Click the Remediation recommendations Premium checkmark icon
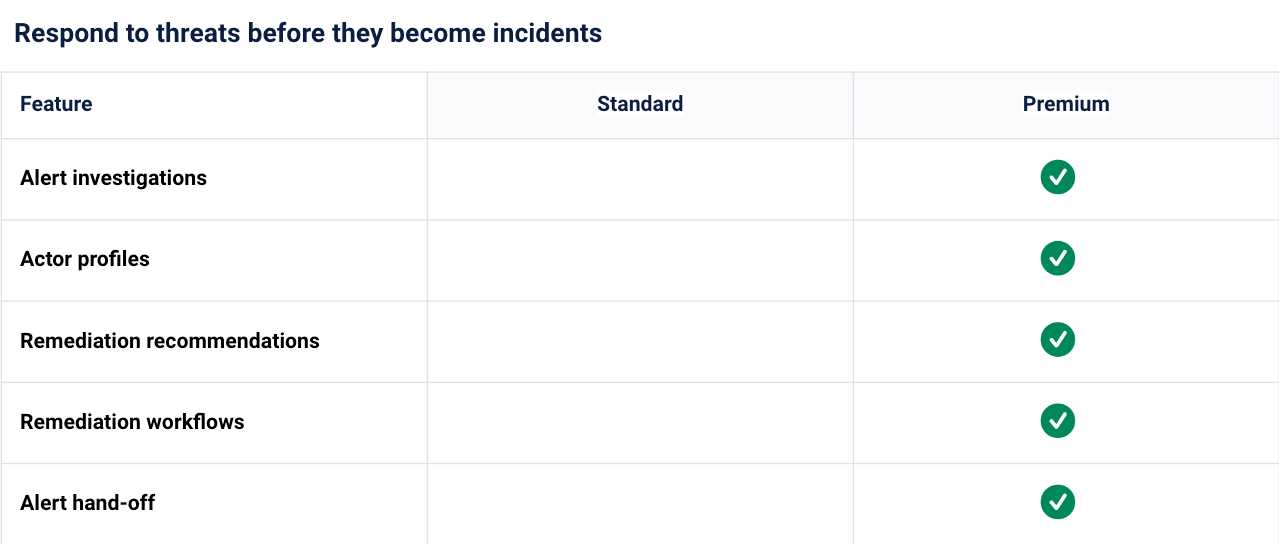This screenshot has height=544, width=1279. coord(1057,340)
